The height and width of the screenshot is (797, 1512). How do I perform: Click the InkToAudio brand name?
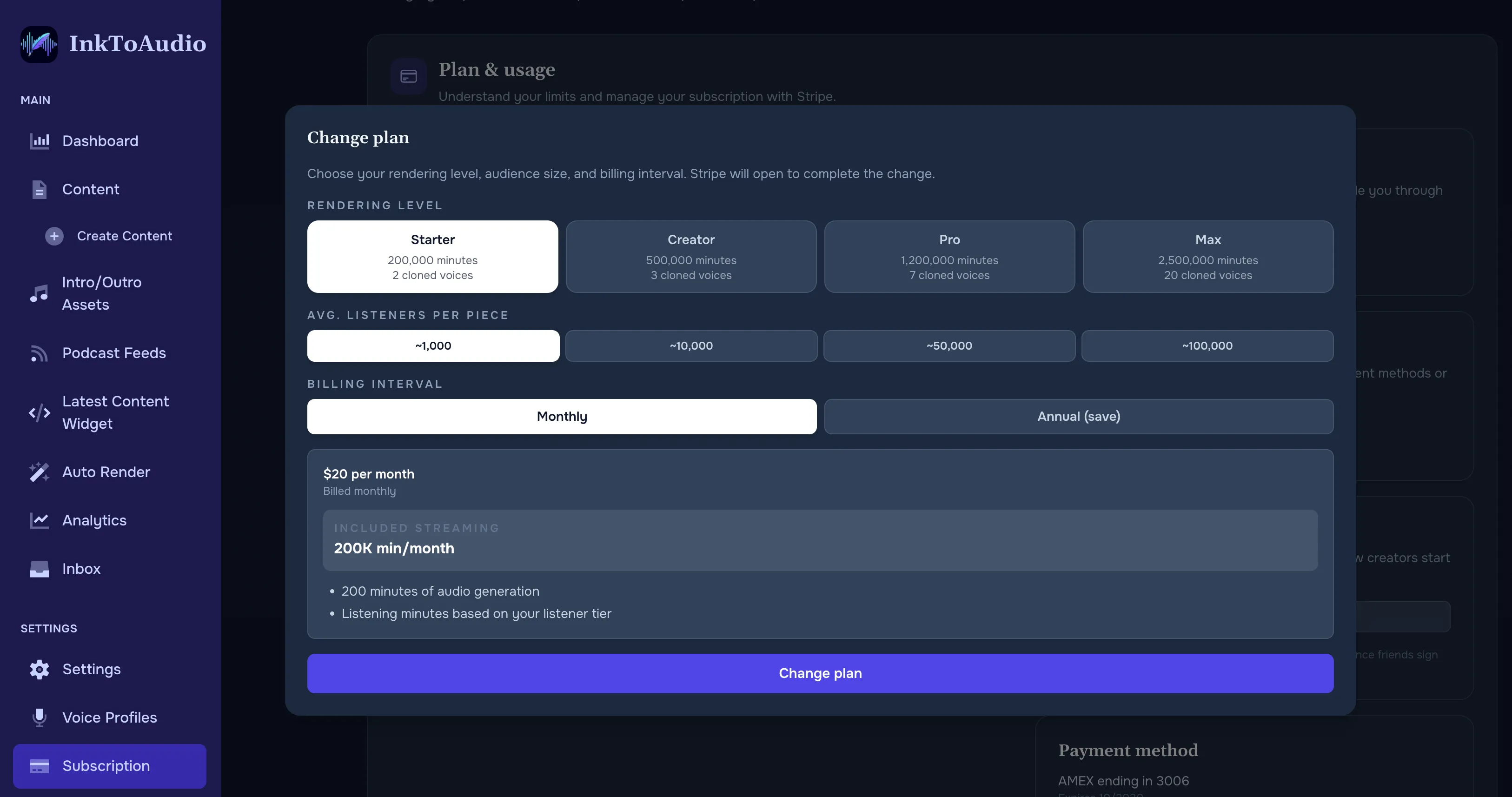[x=138, y=44]
